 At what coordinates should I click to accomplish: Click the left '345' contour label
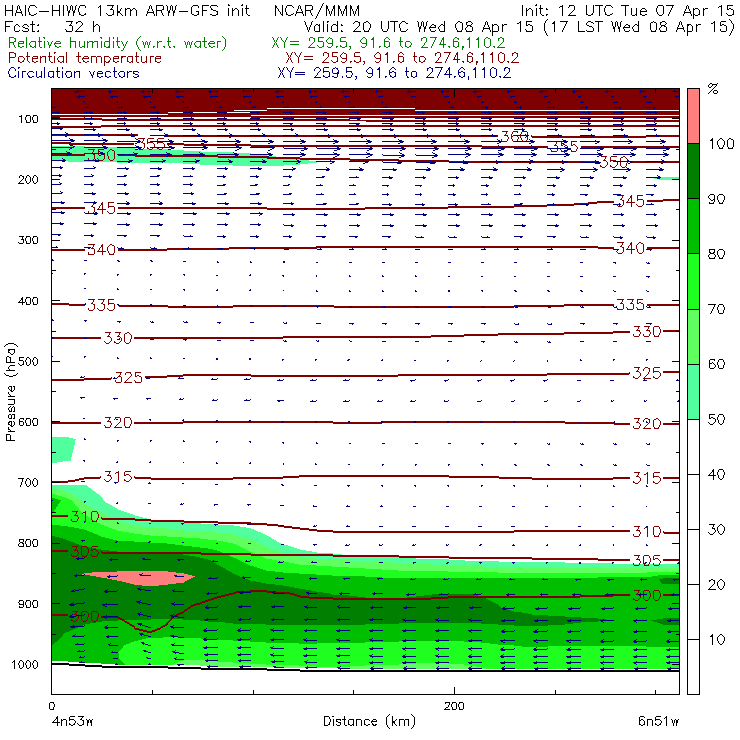(101, 208)
